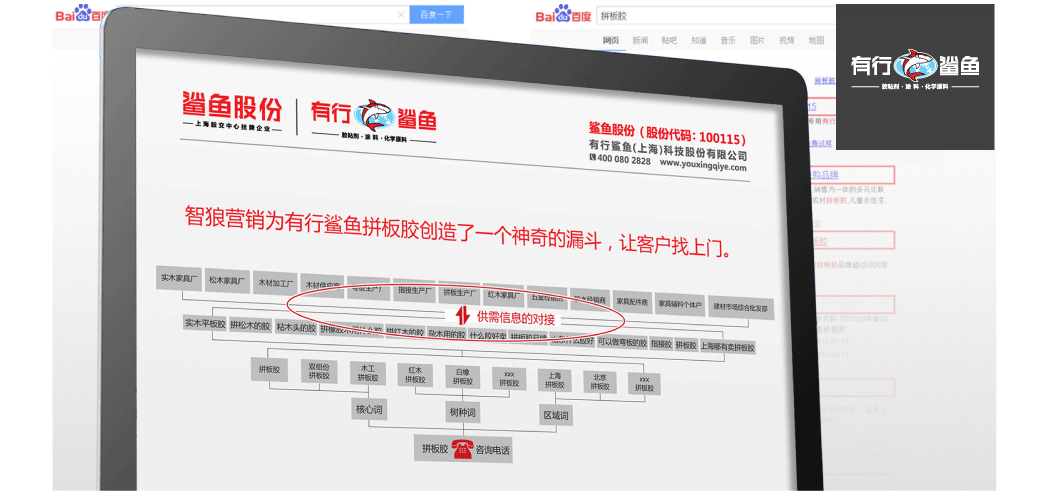1048x496 pixels.
Task: Open the 图片 tab
Action: (757, 40)
